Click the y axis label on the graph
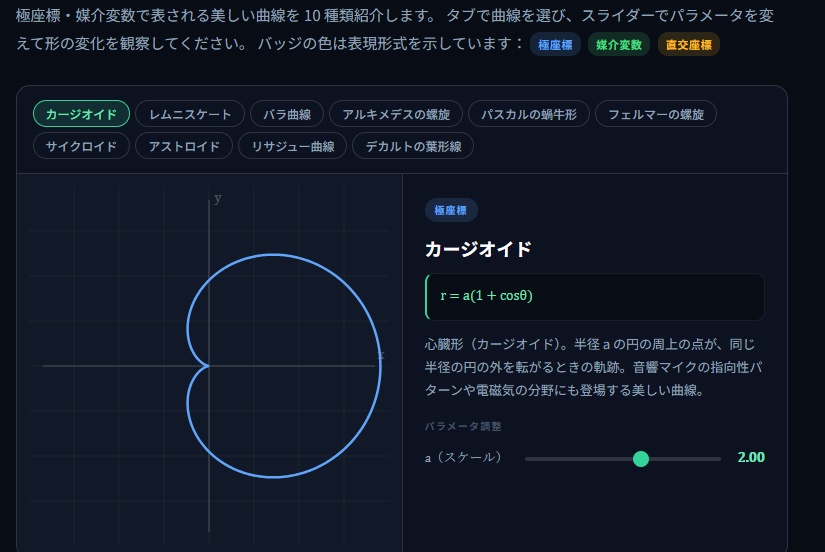The height and width of the screenshot is (552, 825). [x=218, y=199]
